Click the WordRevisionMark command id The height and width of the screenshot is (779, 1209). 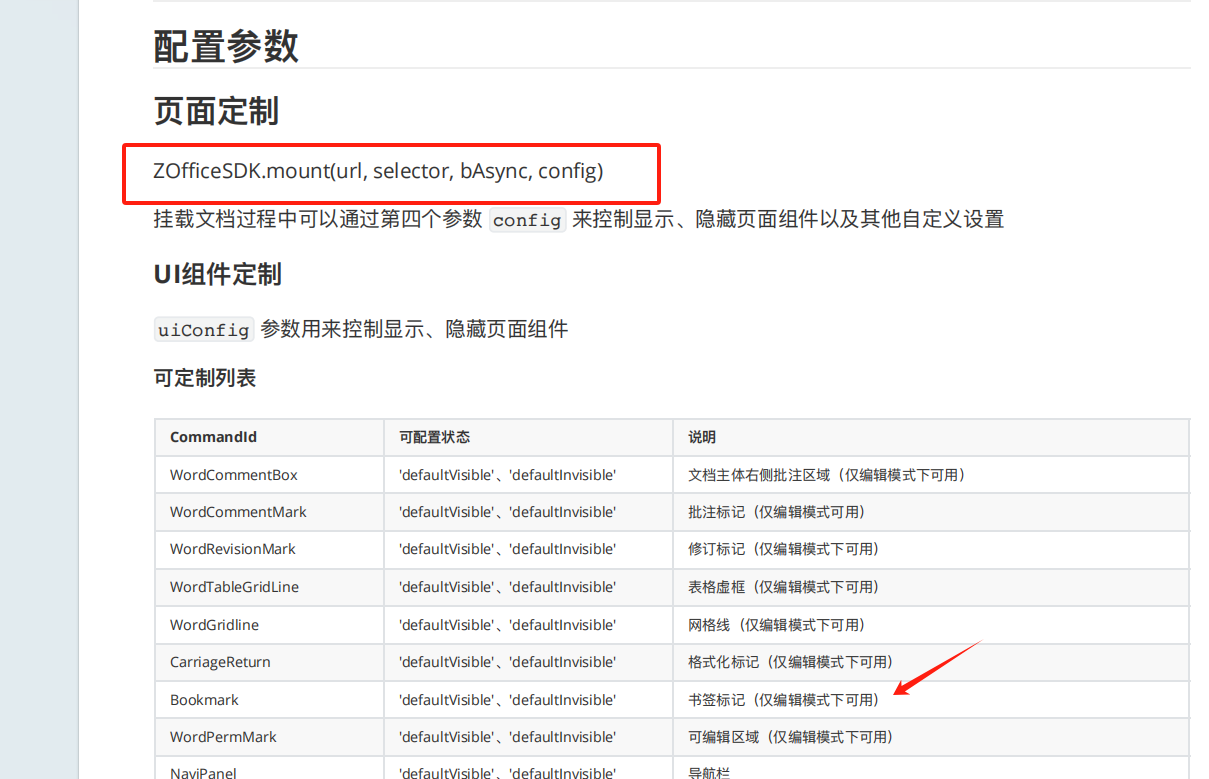[233, 549]
